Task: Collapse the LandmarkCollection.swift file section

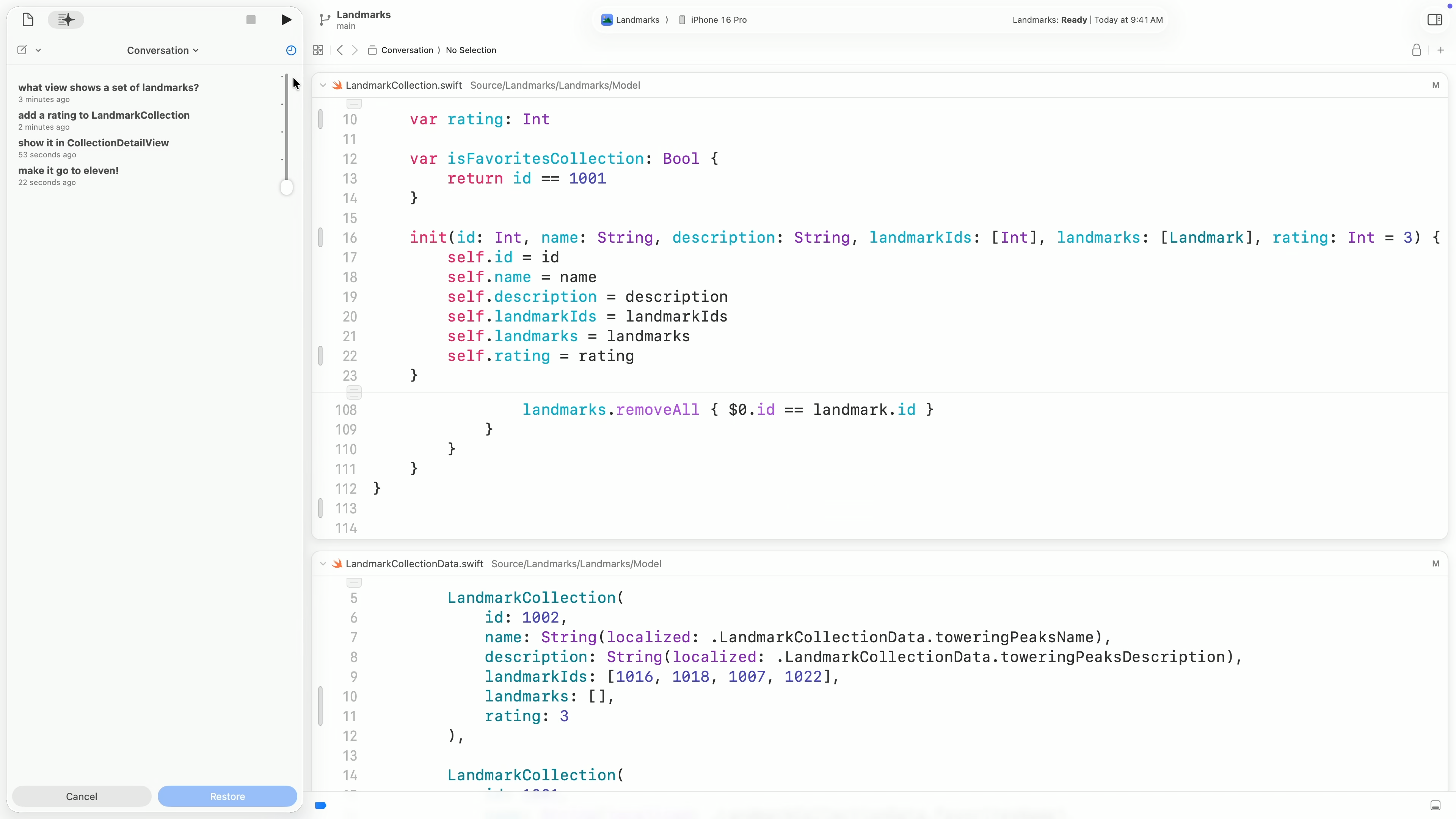Action: (323, 85)
